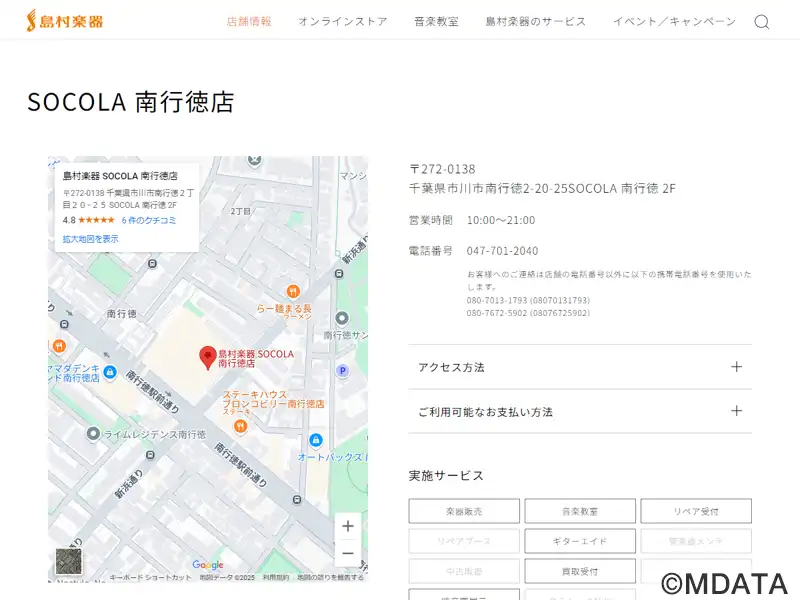Viewport: 800px width, 600px height.
Task: Click the SOCOLA 南行徳店 page heading
Action: point(131,102)
